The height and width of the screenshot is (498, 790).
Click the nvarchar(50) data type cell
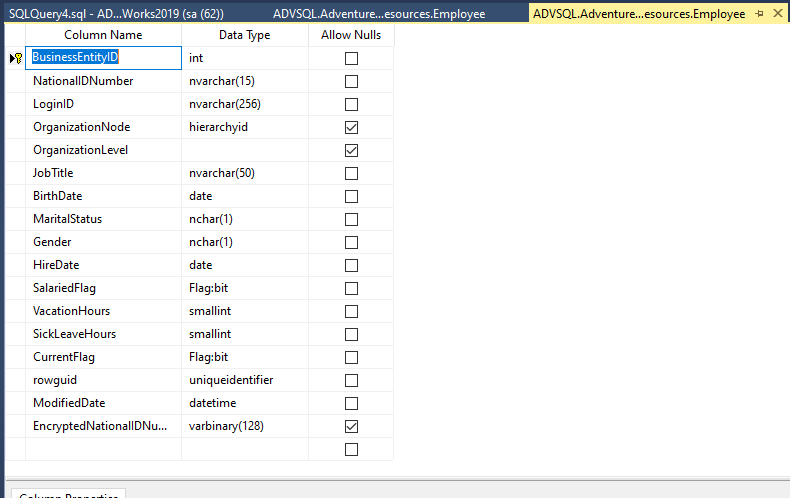(245, 173)
